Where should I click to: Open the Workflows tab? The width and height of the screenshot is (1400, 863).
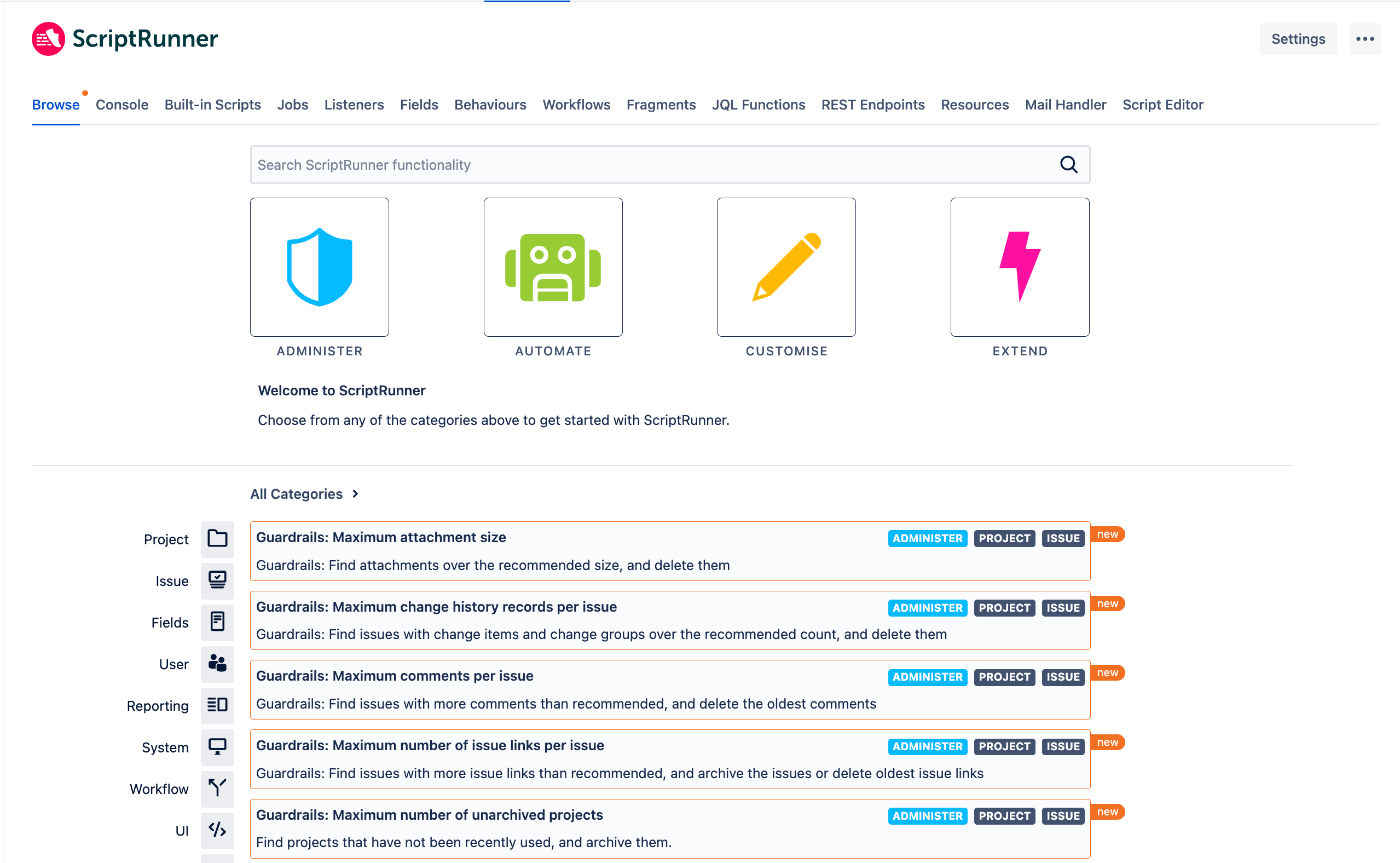pos(576,105)
